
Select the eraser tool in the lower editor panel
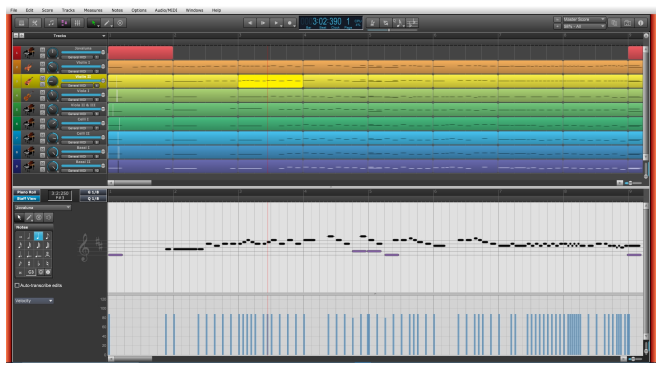click(x=39, y=217)
